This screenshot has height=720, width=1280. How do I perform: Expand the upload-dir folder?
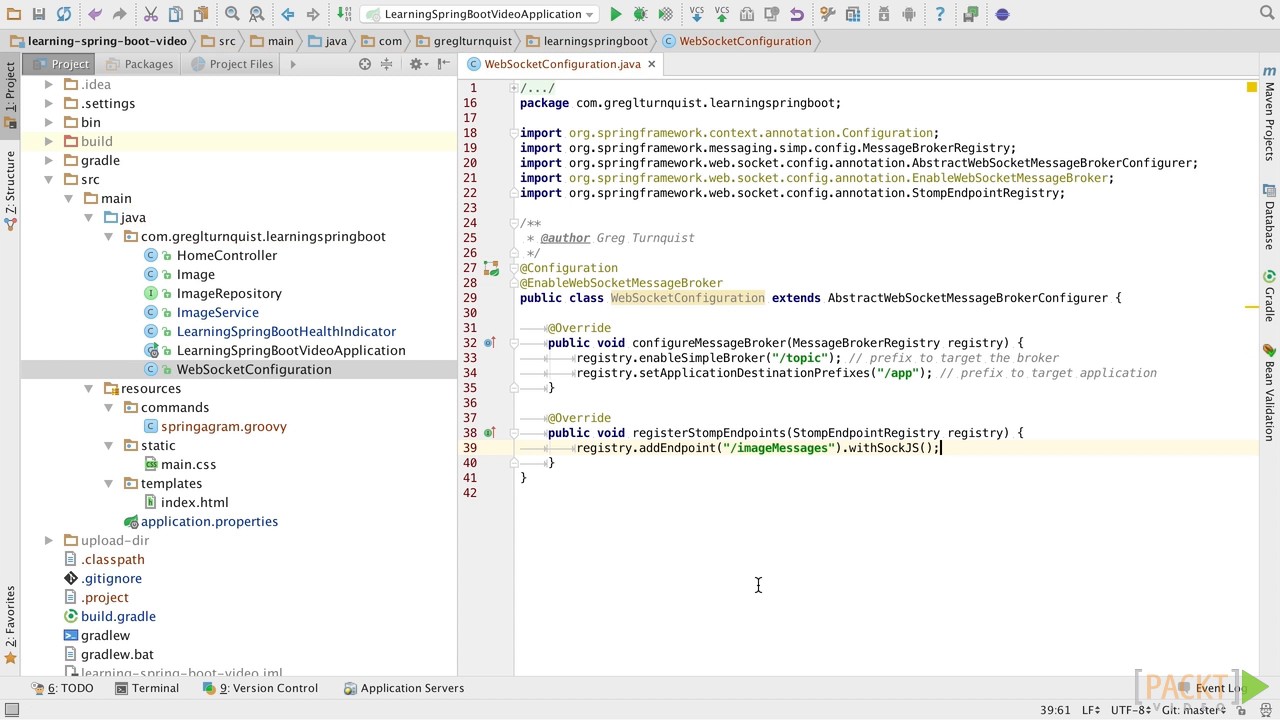[x=49, y=541]
